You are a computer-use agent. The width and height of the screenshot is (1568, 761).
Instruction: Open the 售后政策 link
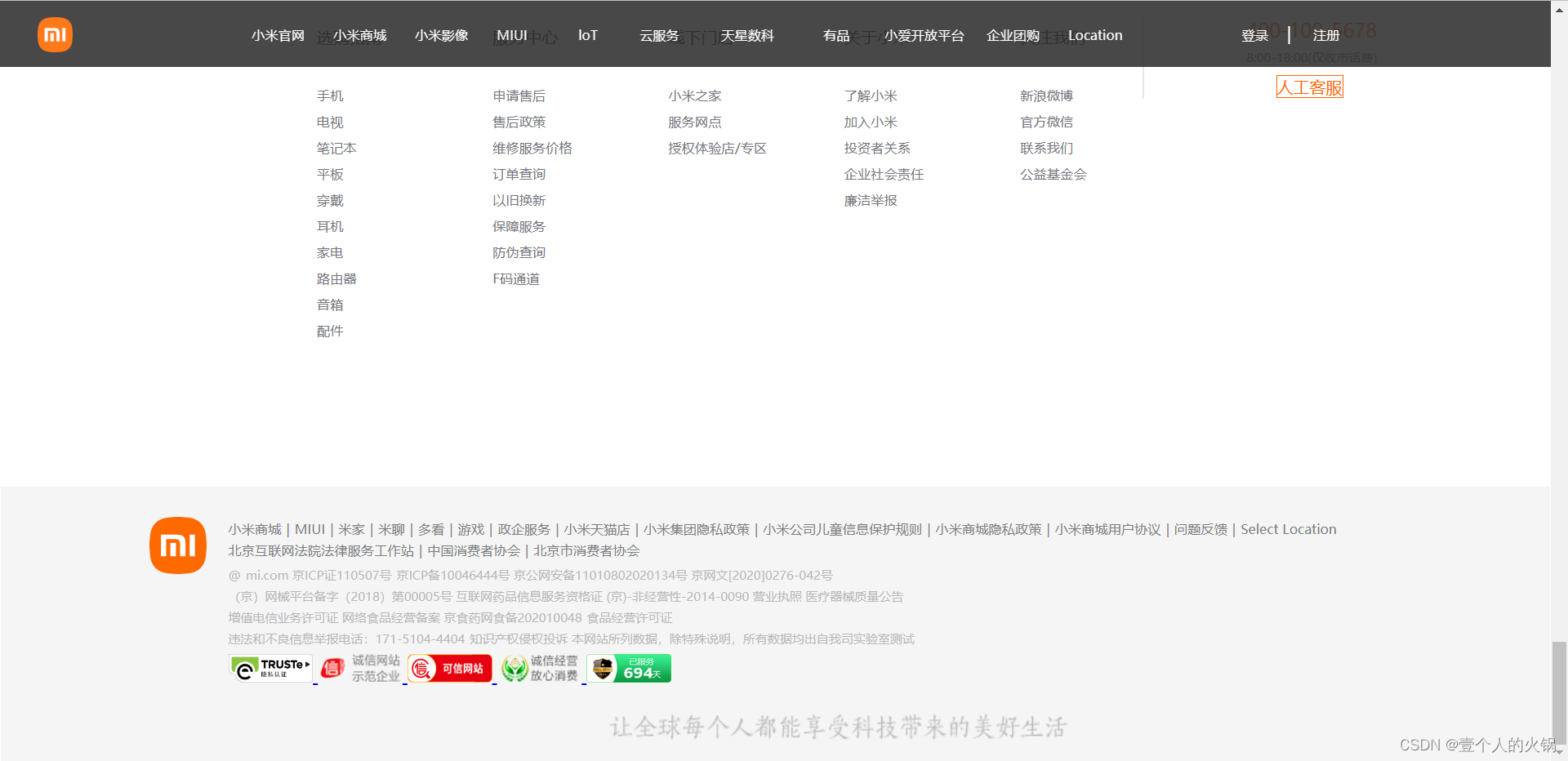click(x=519, y=122)
